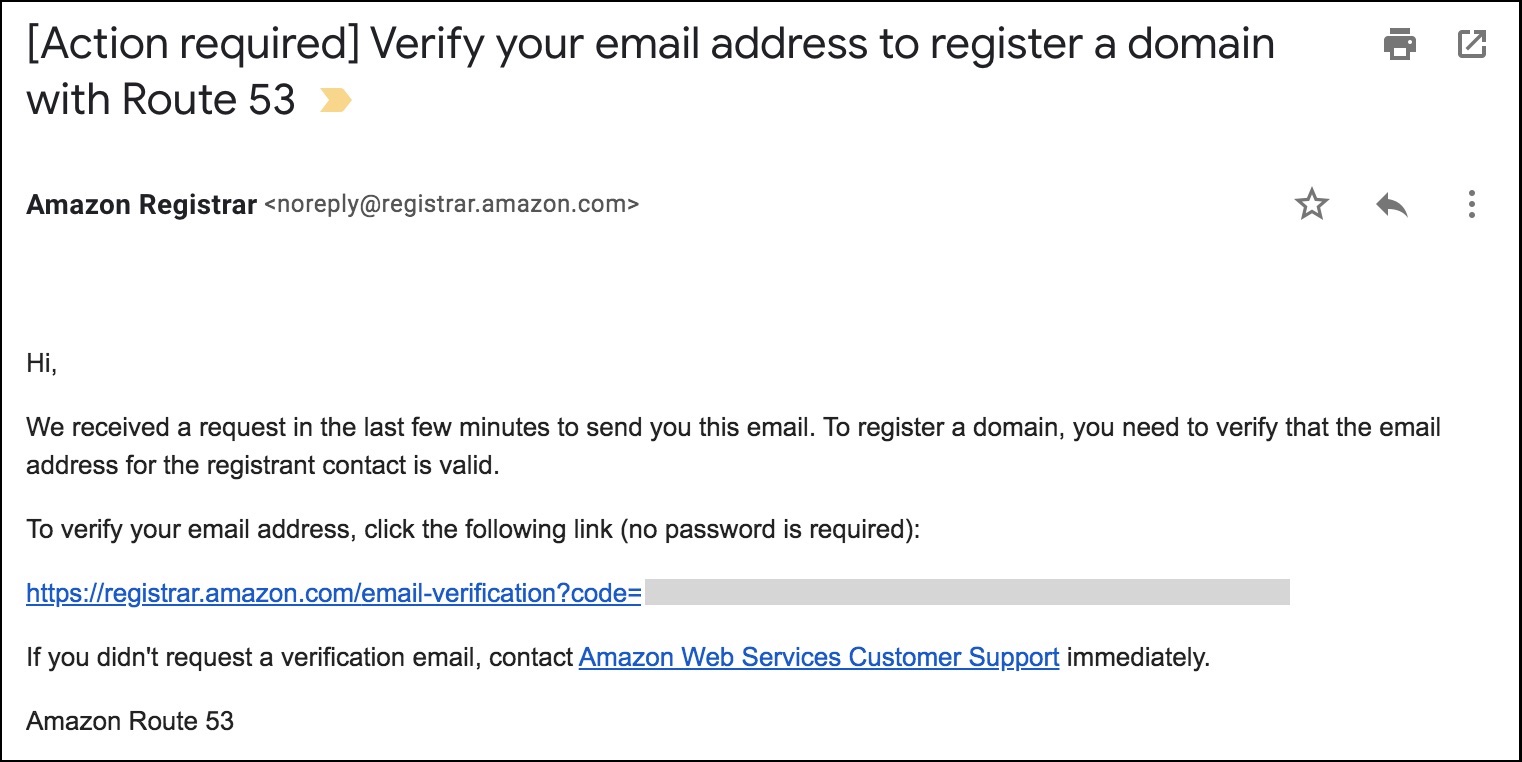Open the three-dot more options menu
Screen dimensions: 1522x762
tap(1471, 205)
